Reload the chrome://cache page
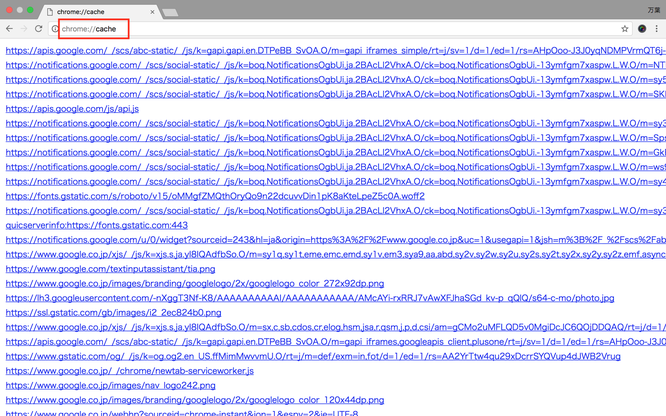This screenshot has width=666, height=416. tap(39, 28)
